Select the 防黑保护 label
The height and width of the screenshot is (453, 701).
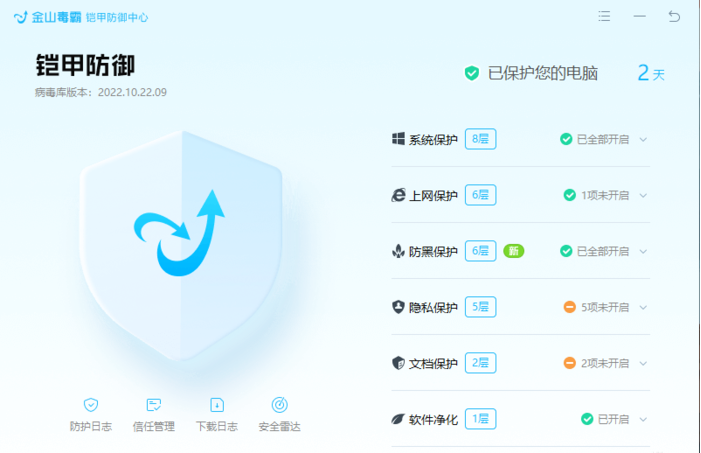click(433, 251)
